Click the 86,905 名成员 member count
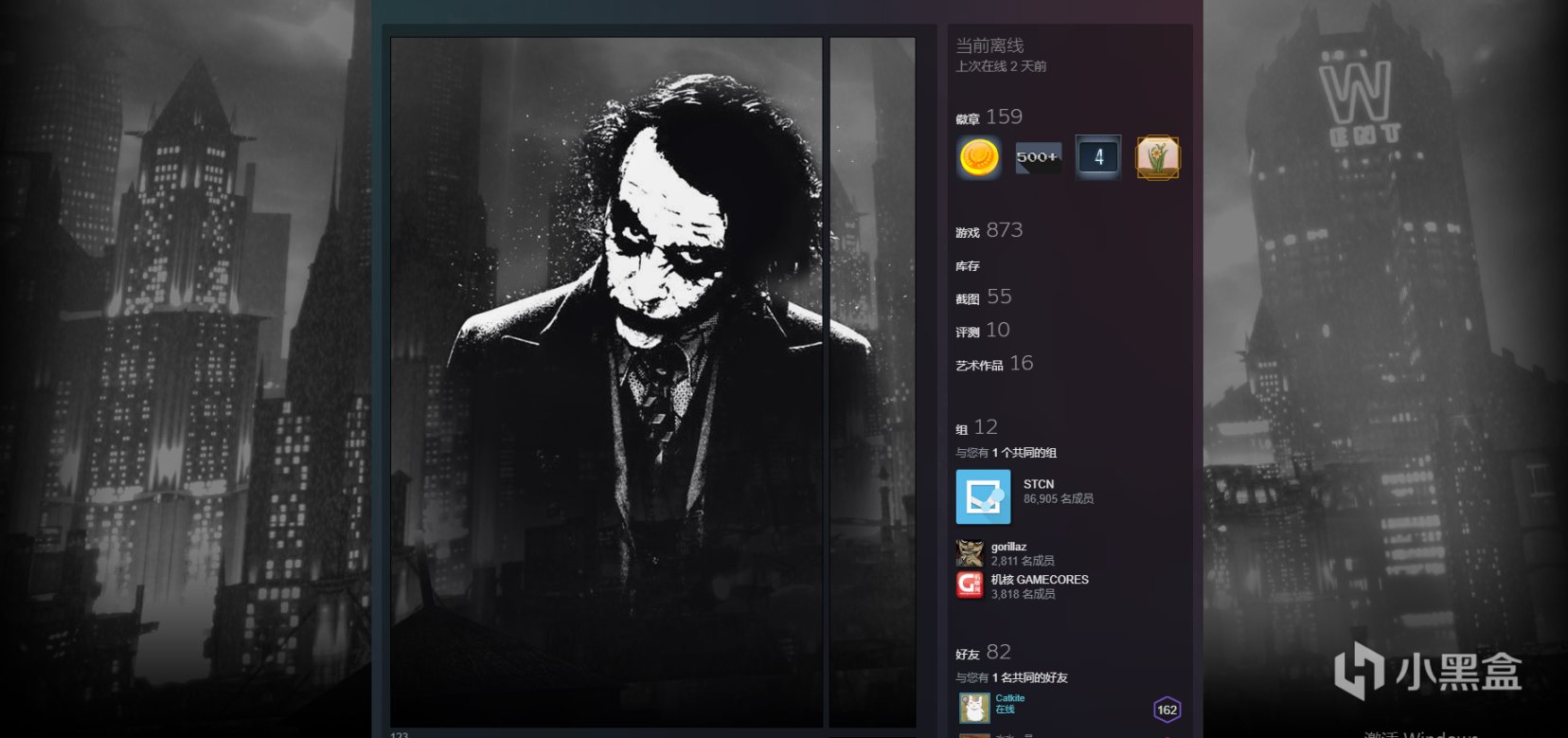 (1059, 499)
